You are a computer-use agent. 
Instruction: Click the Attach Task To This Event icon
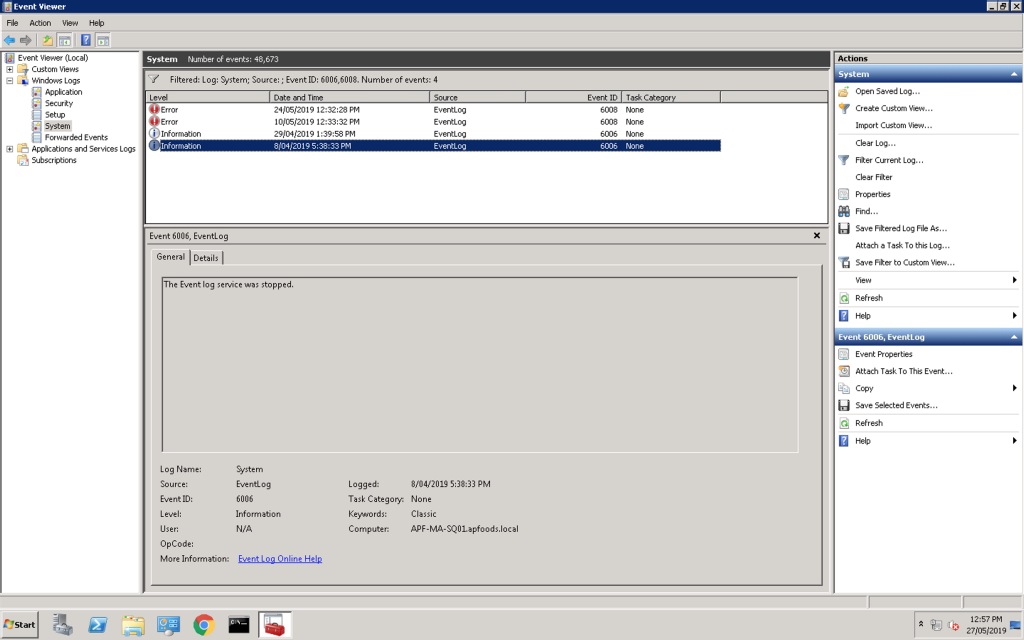tap(844, 371)
